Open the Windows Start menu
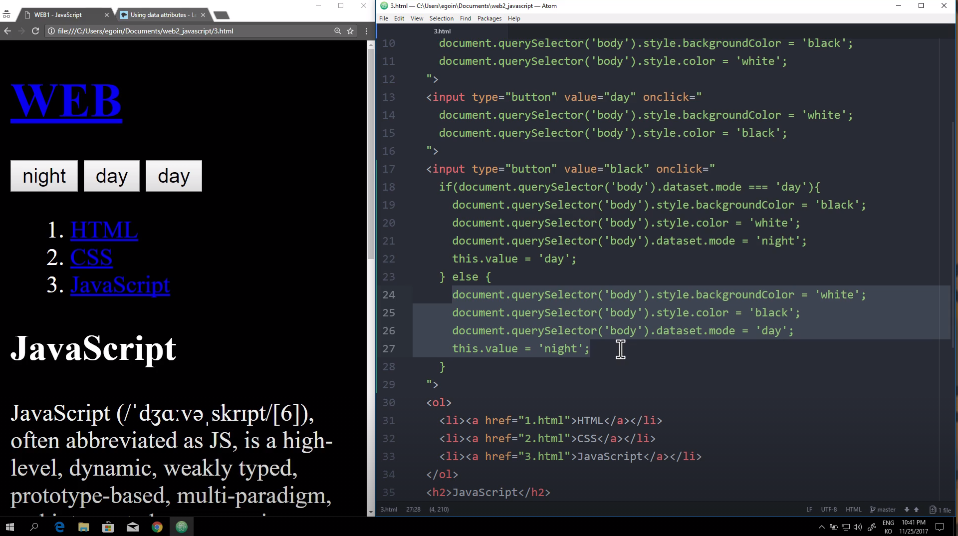958x536 pixels. pyautogui.click(x=9, y=527)
